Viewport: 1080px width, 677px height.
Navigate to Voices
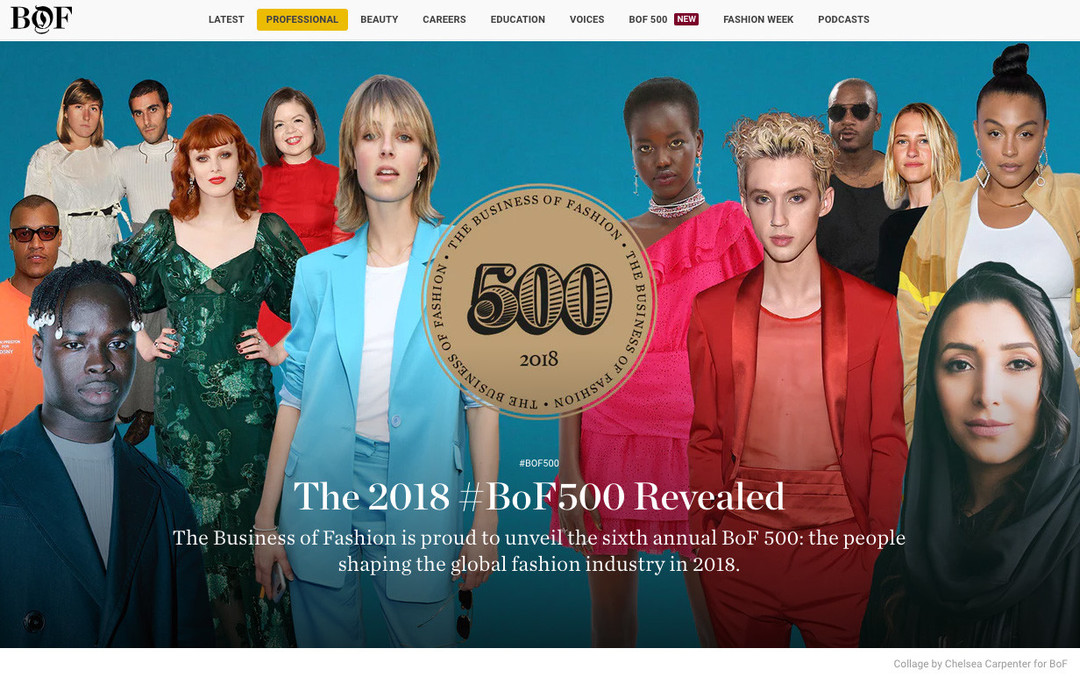[x=587, y=19]
